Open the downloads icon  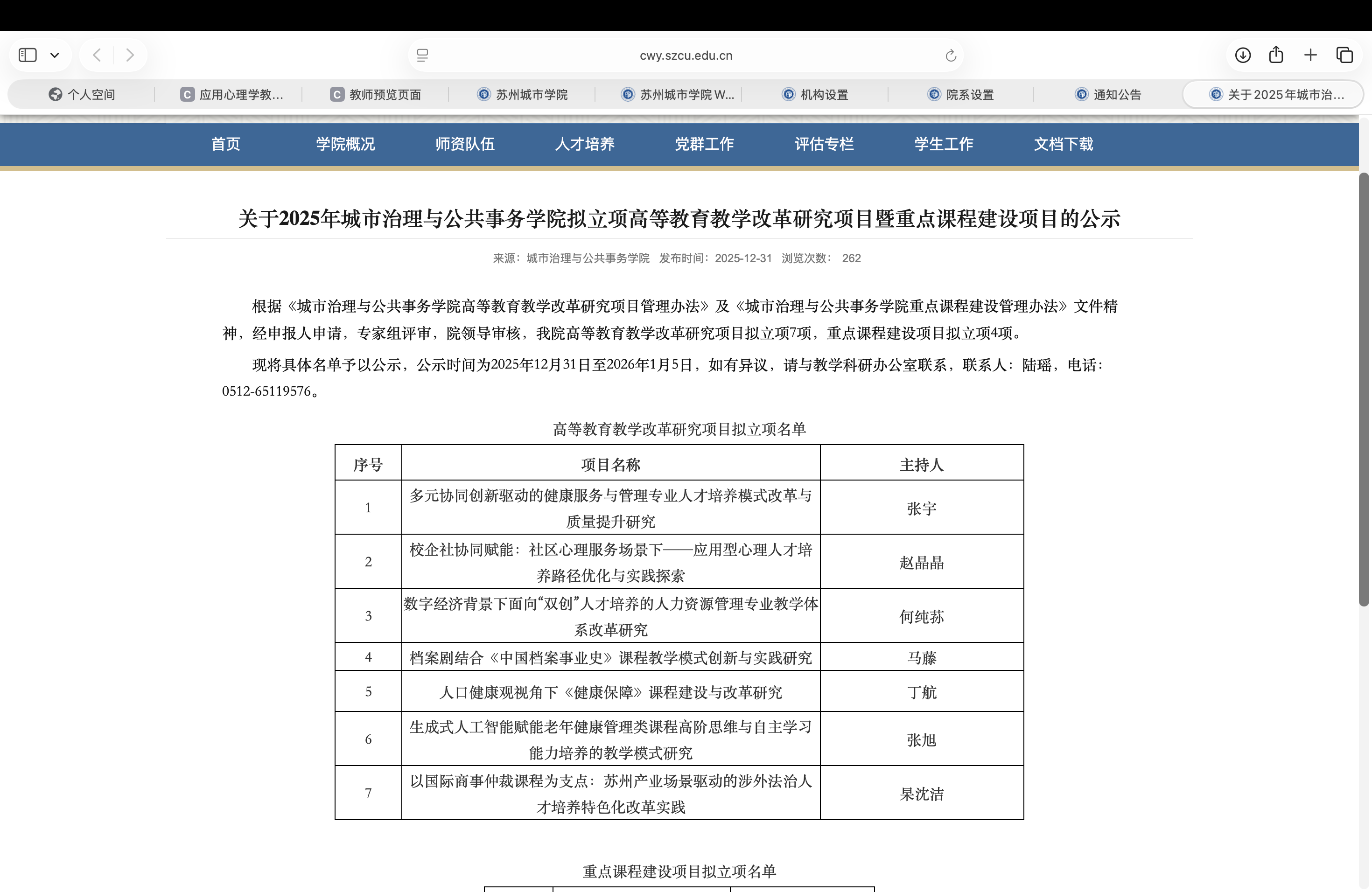tap(1243, 56)
